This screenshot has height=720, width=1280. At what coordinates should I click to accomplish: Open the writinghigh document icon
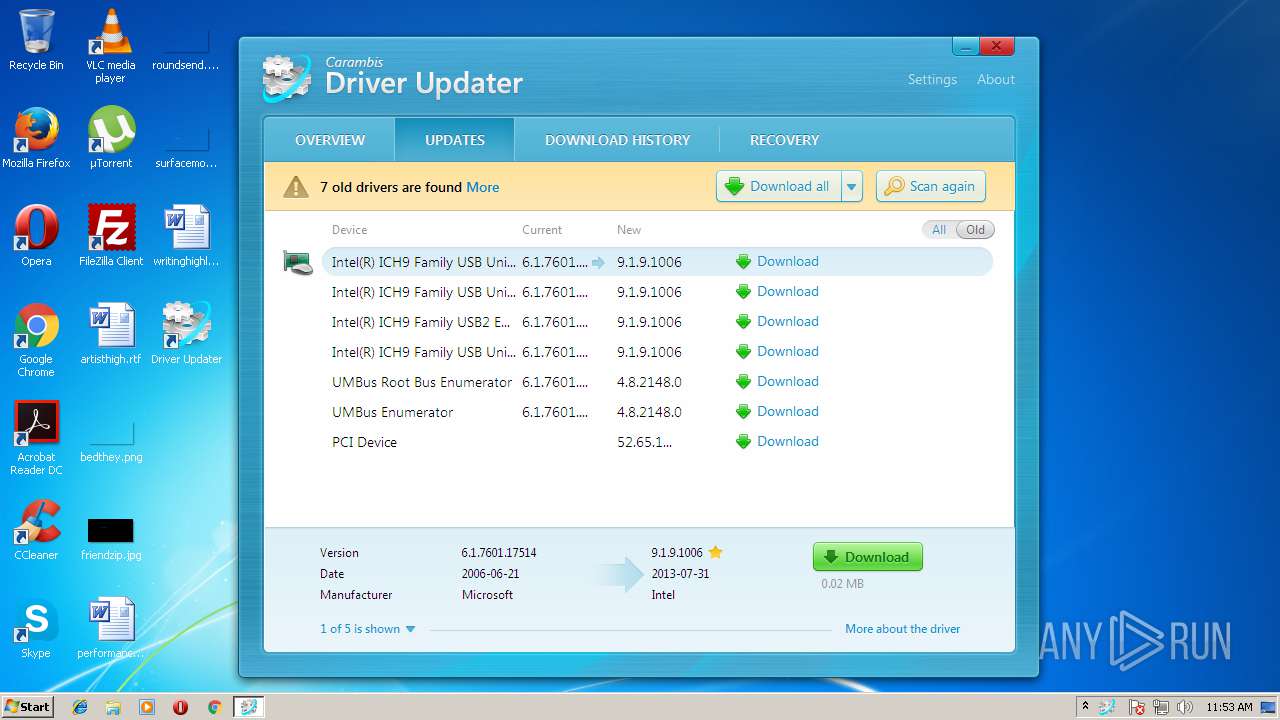tap(186, 236)
